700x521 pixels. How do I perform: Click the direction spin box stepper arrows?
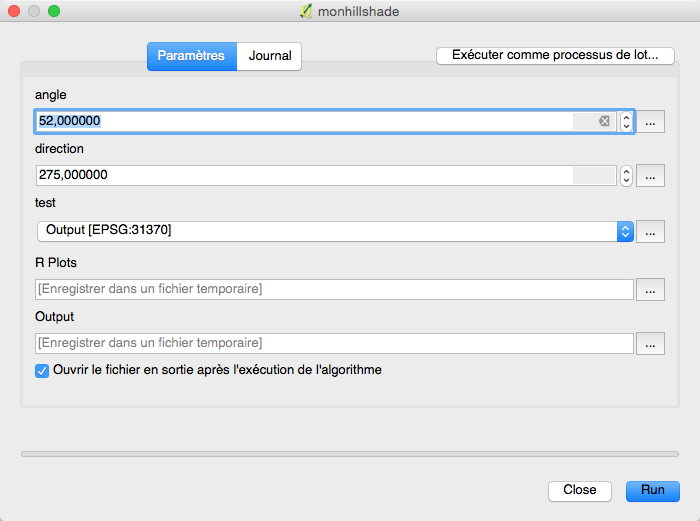tap(626, 175)
